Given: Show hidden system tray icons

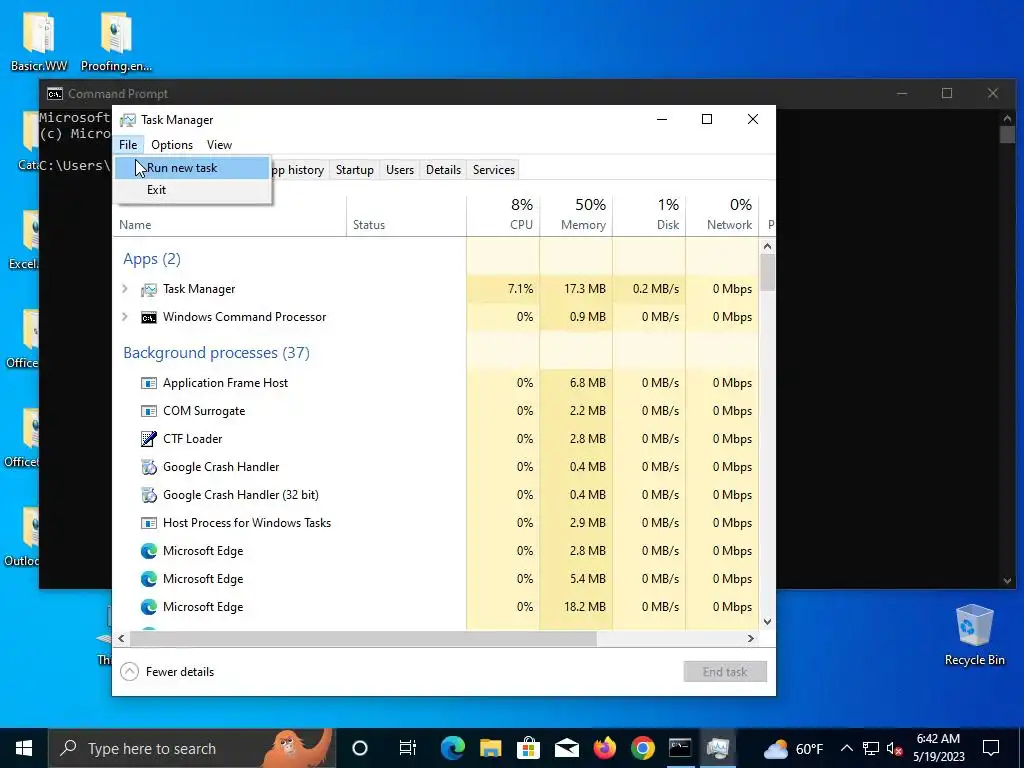Looking at the screenshot, I should click(x=846, y=748).
